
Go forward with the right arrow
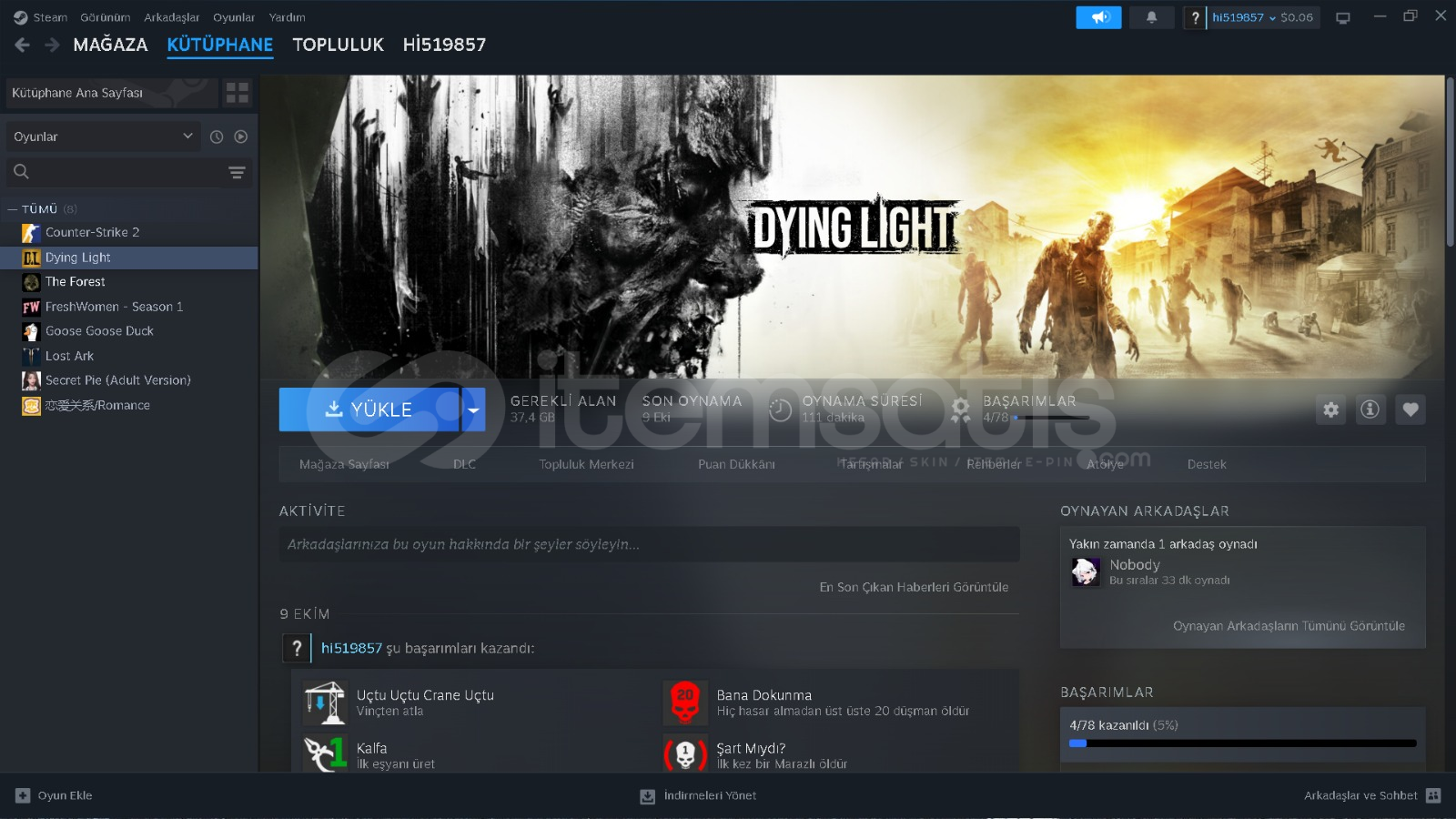52,45
